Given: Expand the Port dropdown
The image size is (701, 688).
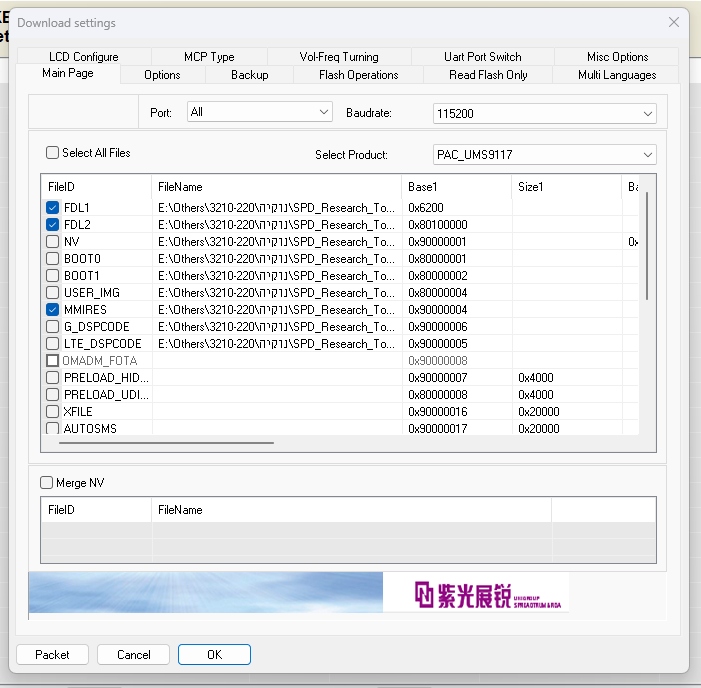Looking at the screenshot, I should click(x=260, y=112).
